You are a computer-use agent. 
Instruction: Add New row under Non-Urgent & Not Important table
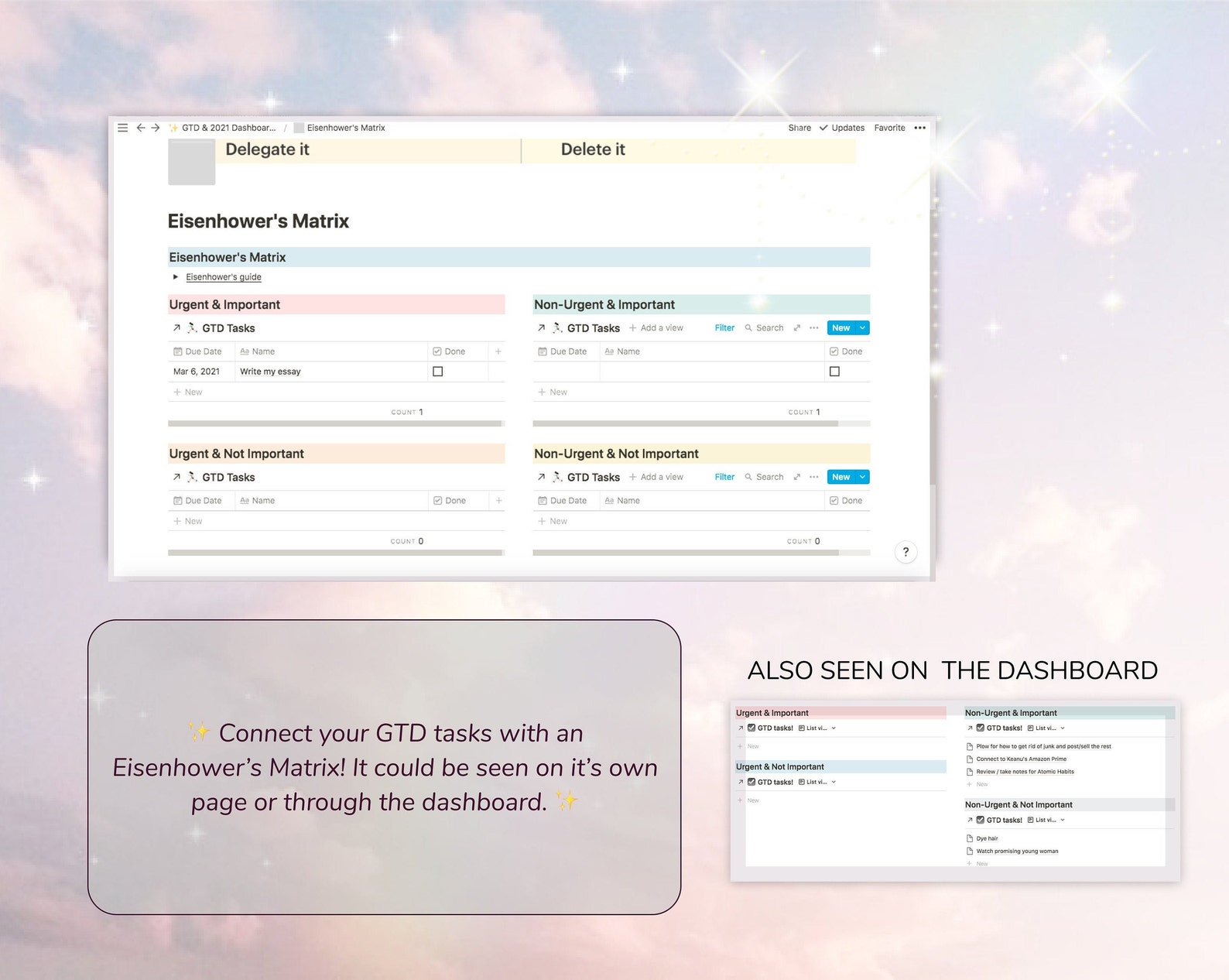point(701,521)
